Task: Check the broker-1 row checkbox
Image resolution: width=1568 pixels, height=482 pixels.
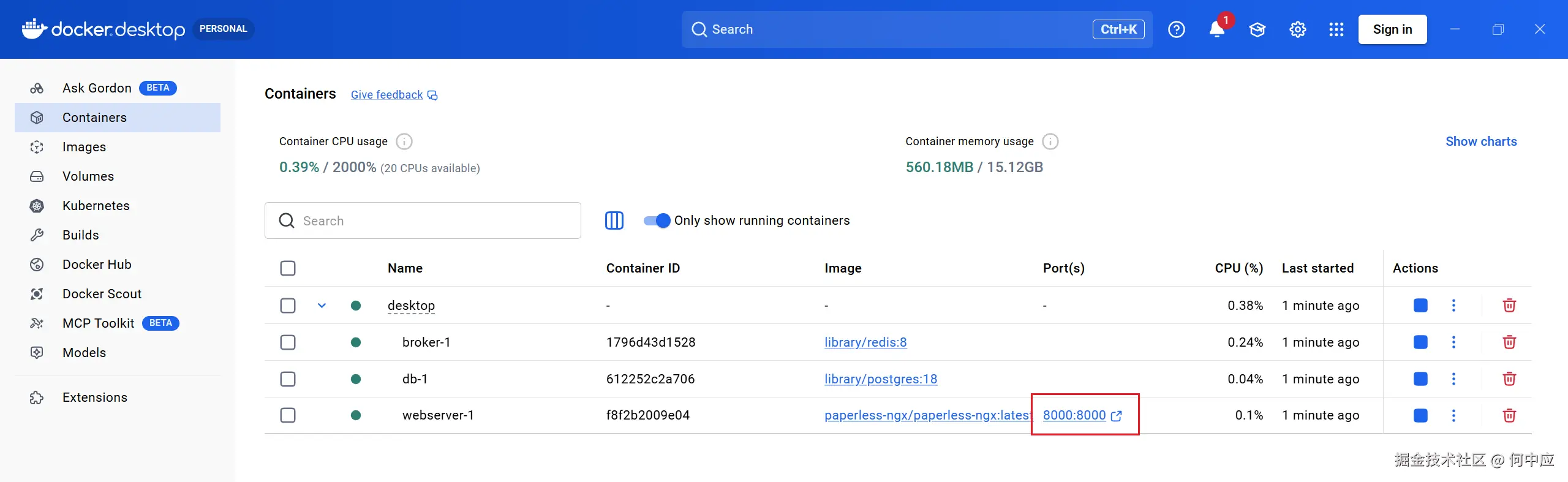Action: pyautogui.click(x=288, y=342)
